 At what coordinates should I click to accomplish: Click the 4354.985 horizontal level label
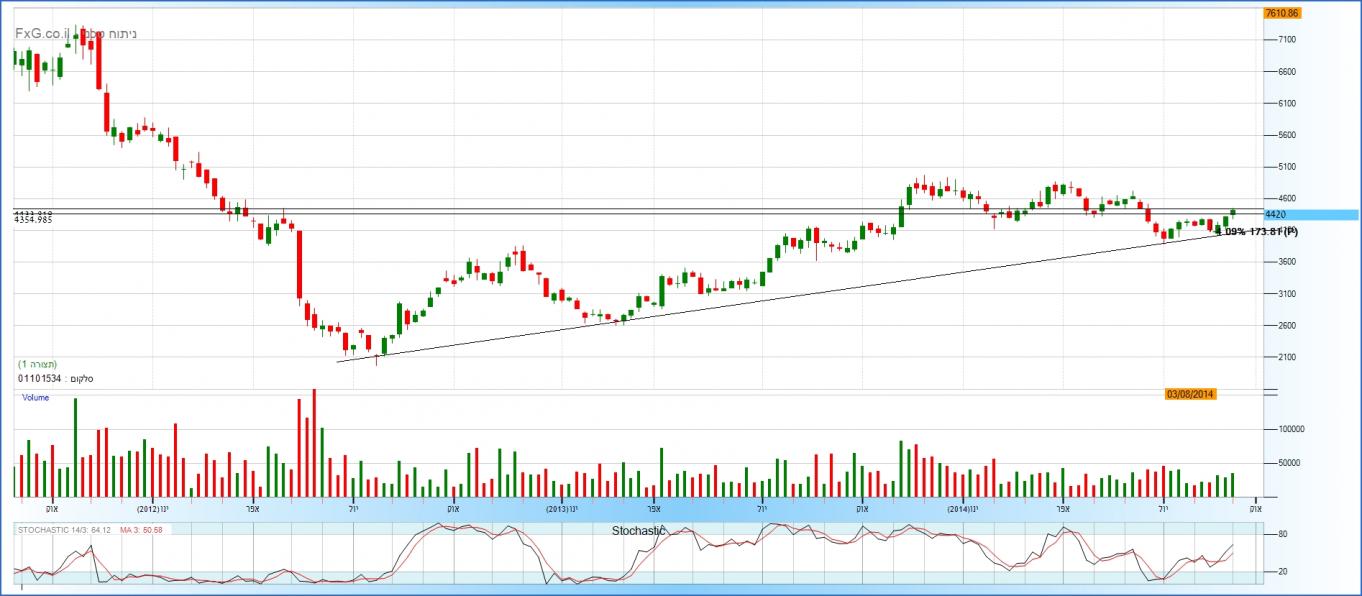point(33,220)
